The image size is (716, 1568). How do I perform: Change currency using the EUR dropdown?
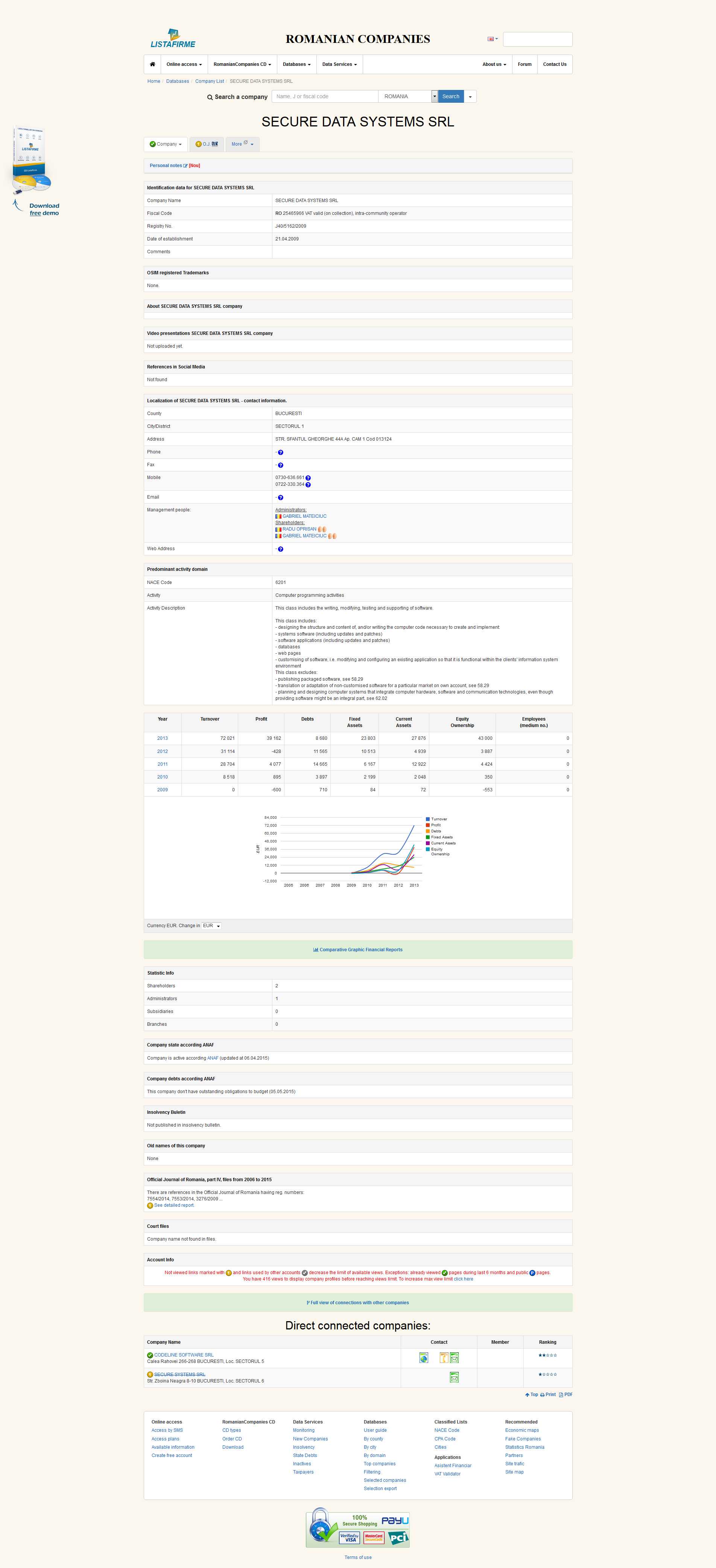[x=211, y=926]
